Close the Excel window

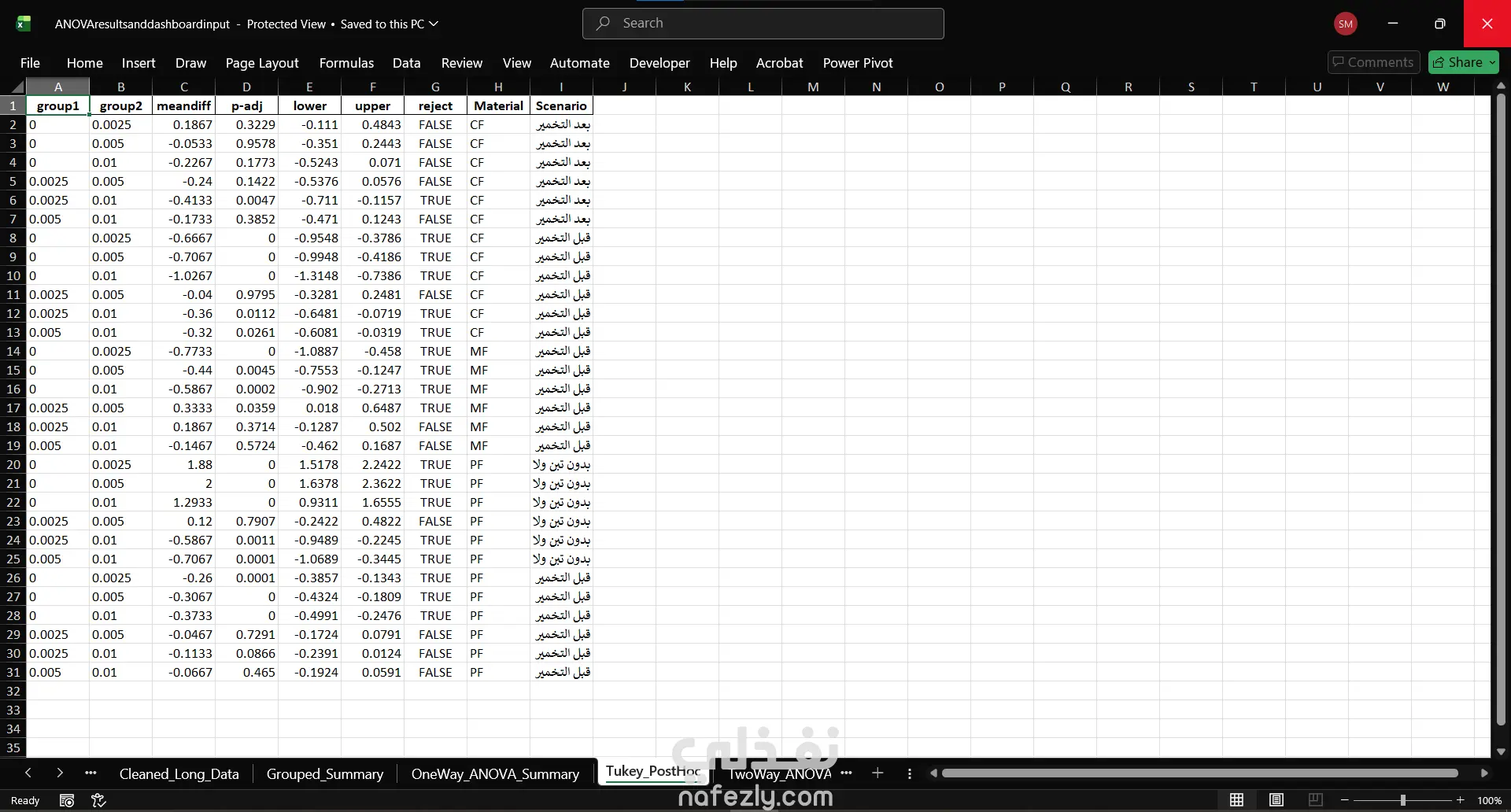[1487, 24]
